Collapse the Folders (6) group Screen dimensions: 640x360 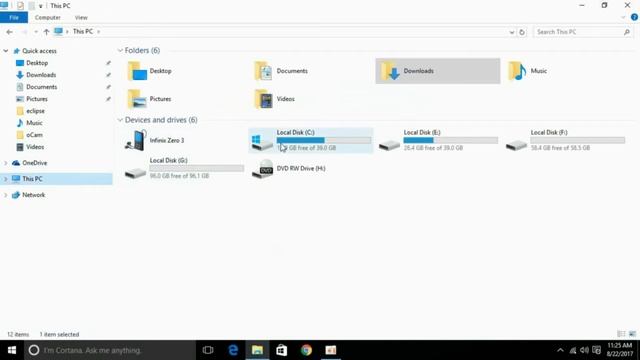(x=120, y=51)
